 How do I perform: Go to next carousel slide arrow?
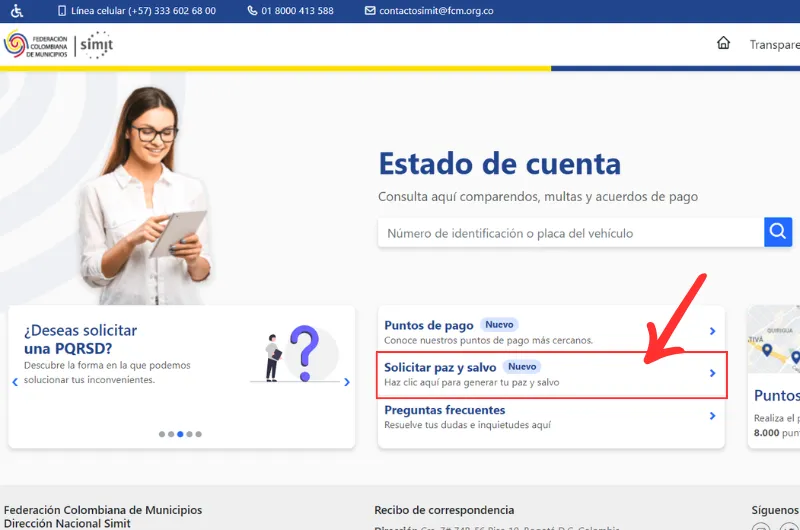pos(347,382)
